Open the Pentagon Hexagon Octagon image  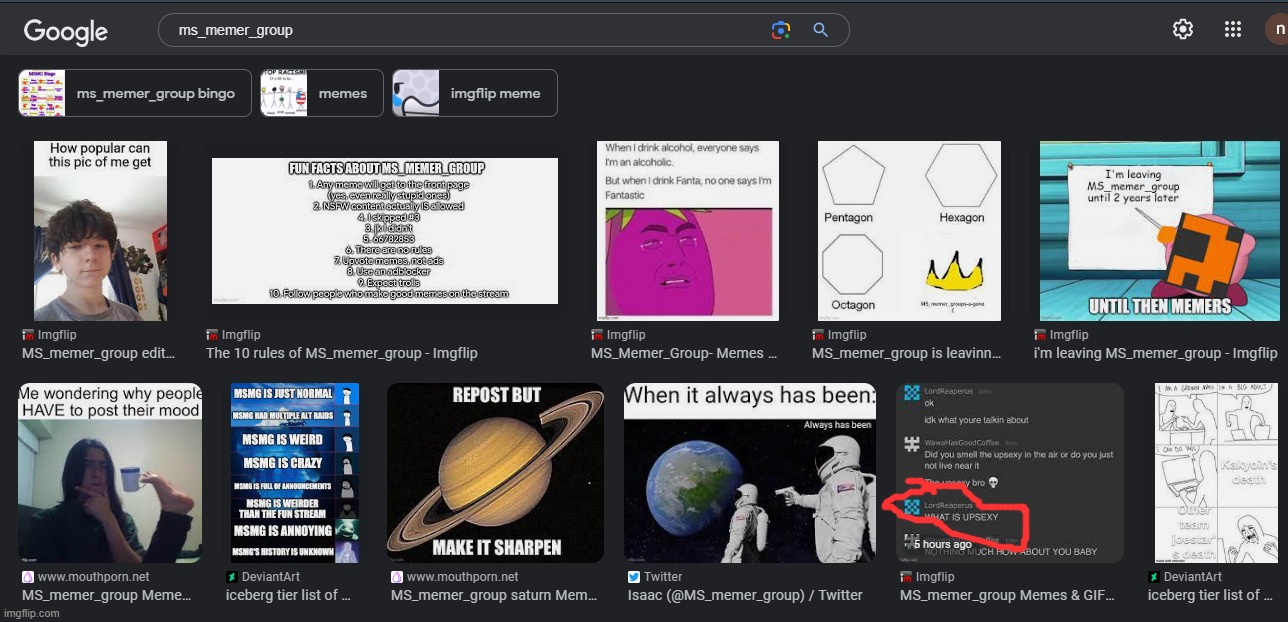(x=909, y=231)
